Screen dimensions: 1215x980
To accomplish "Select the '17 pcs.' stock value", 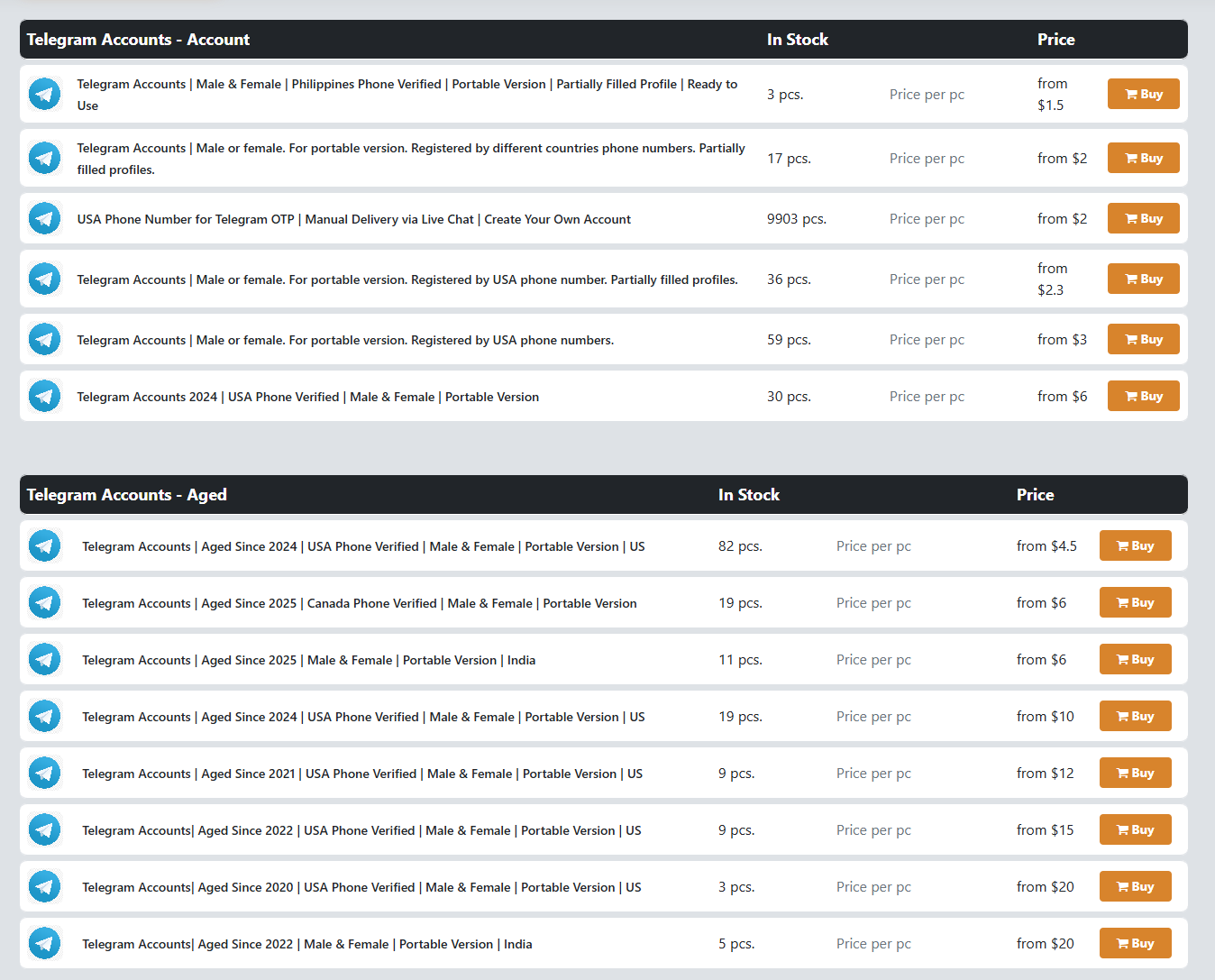I will pos(789,159).
